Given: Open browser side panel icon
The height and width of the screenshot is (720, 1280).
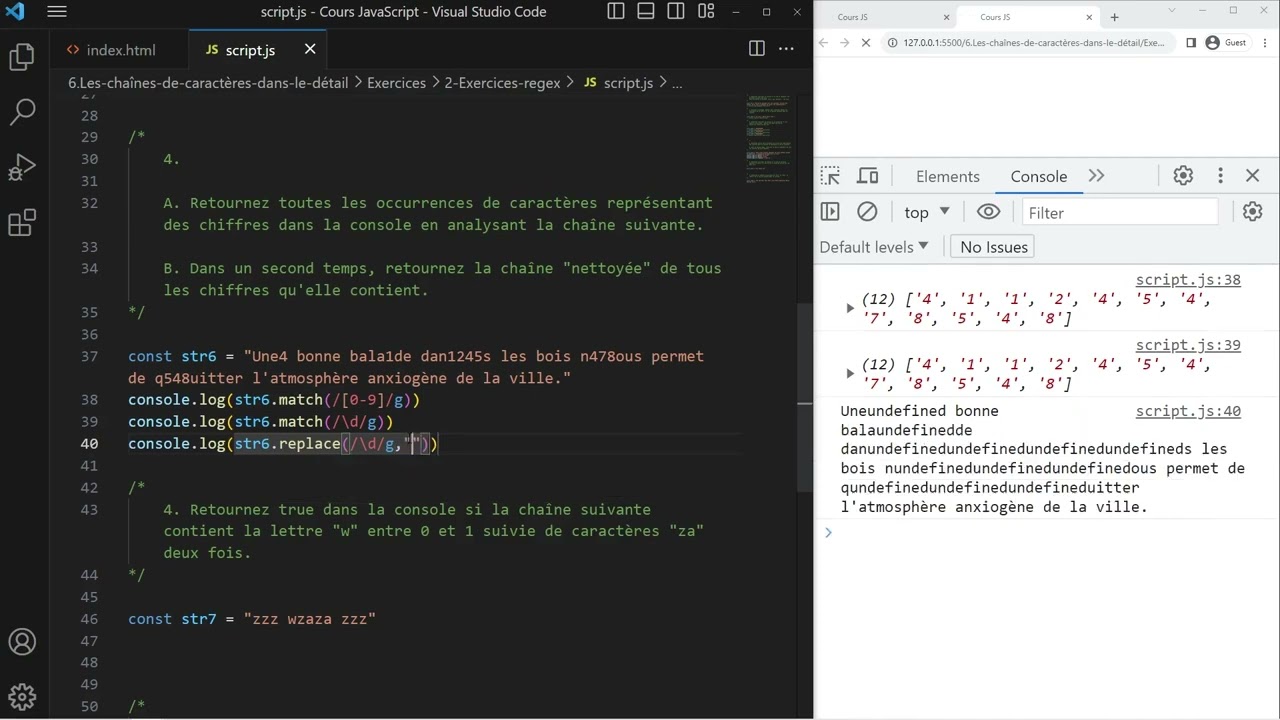Looking at the screenshot, I should [x=1191, y=43].
